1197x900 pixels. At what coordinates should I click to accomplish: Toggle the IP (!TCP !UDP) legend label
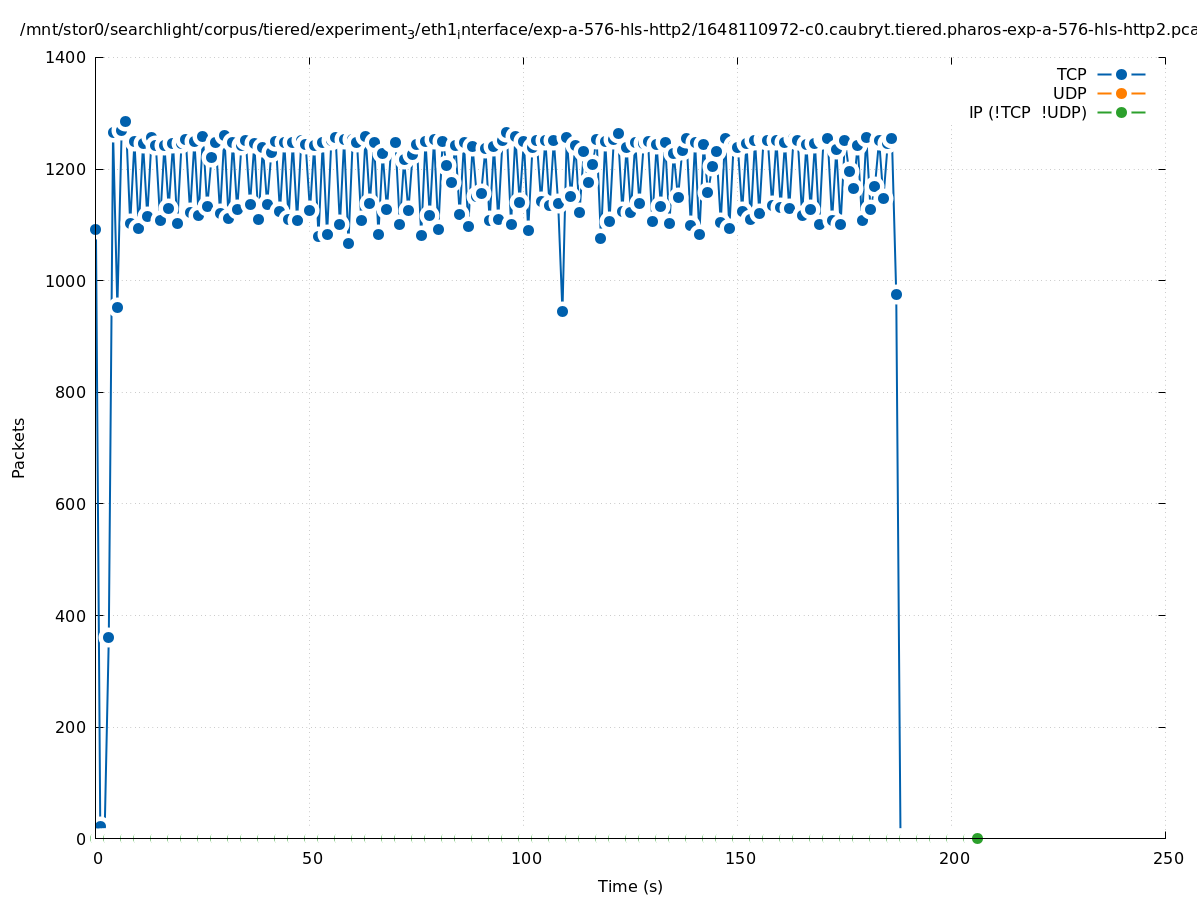[x=1027, y=112]
